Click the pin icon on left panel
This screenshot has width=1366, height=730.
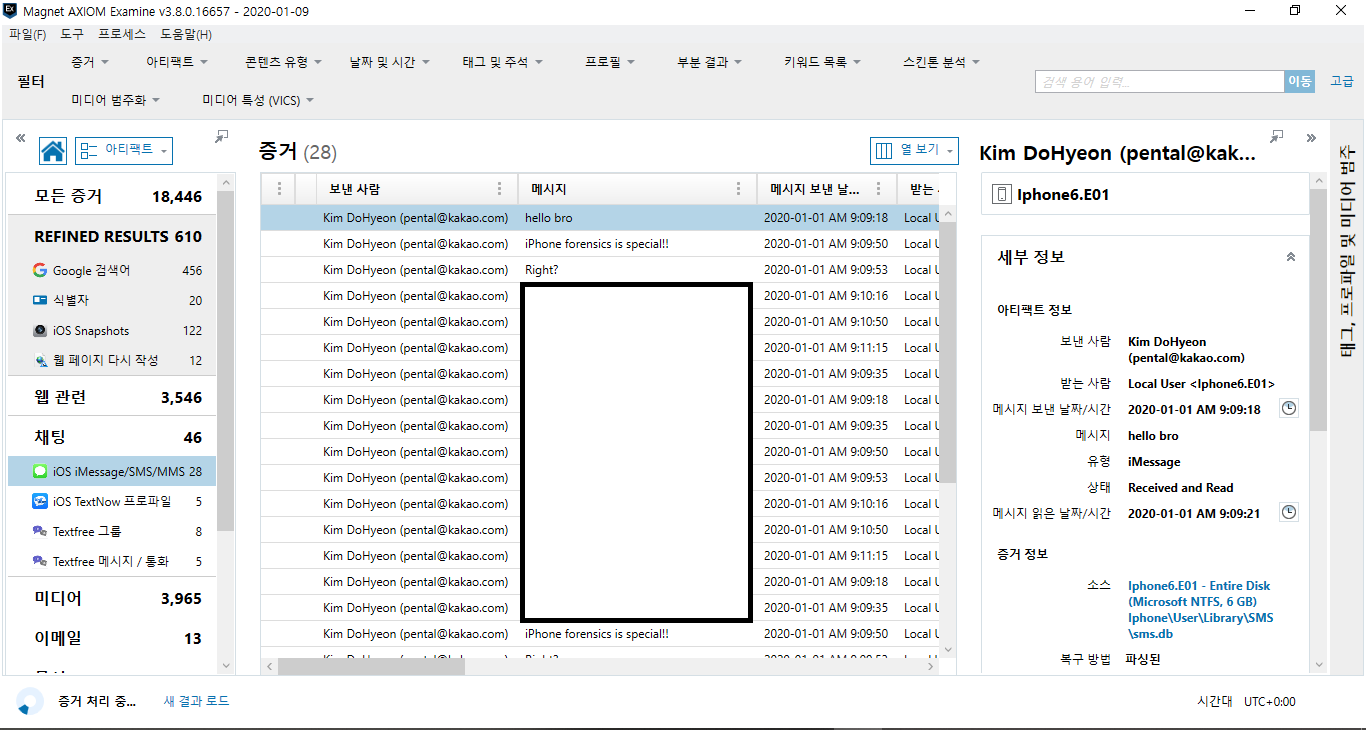(222, 137)
